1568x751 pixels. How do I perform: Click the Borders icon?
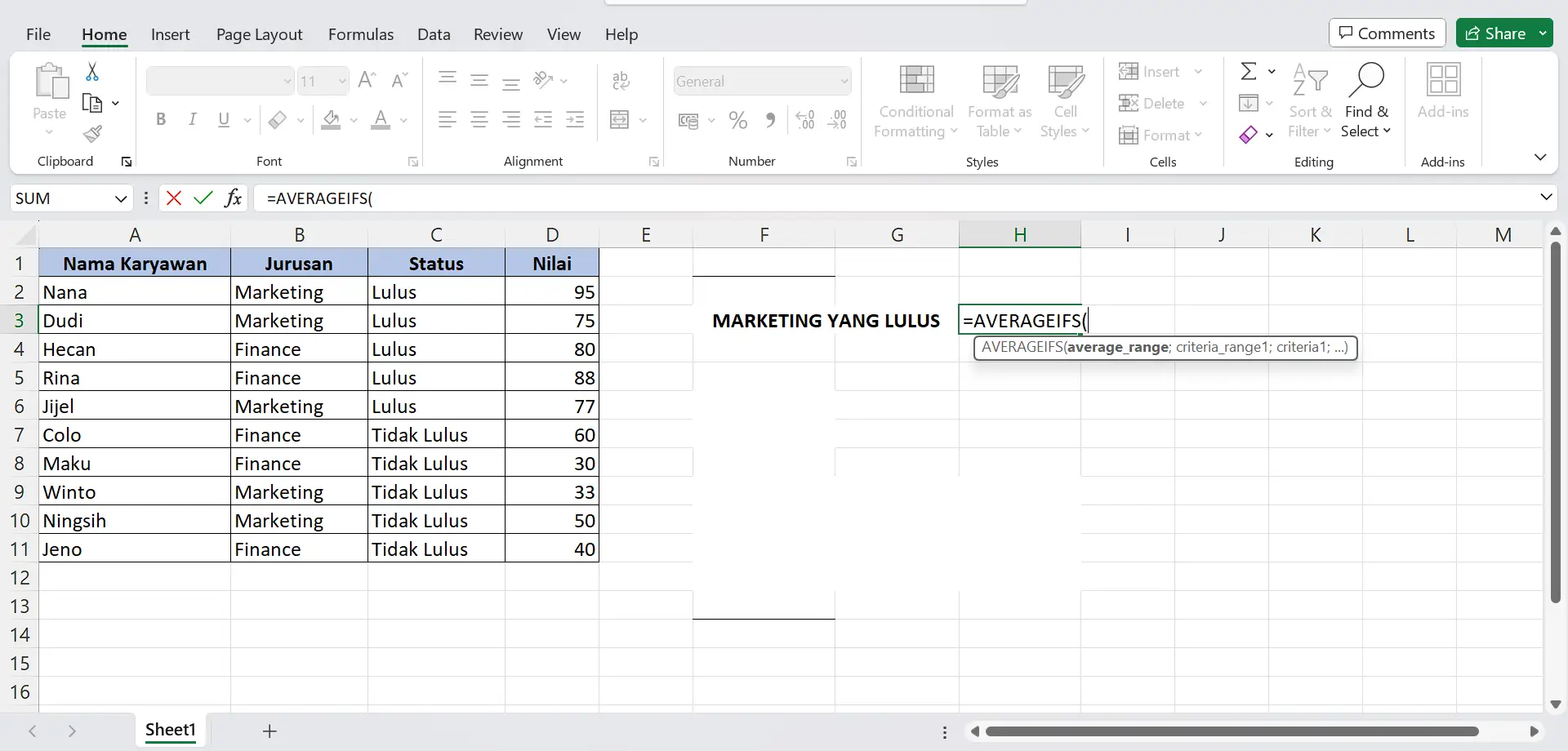[x=278, y=120]
